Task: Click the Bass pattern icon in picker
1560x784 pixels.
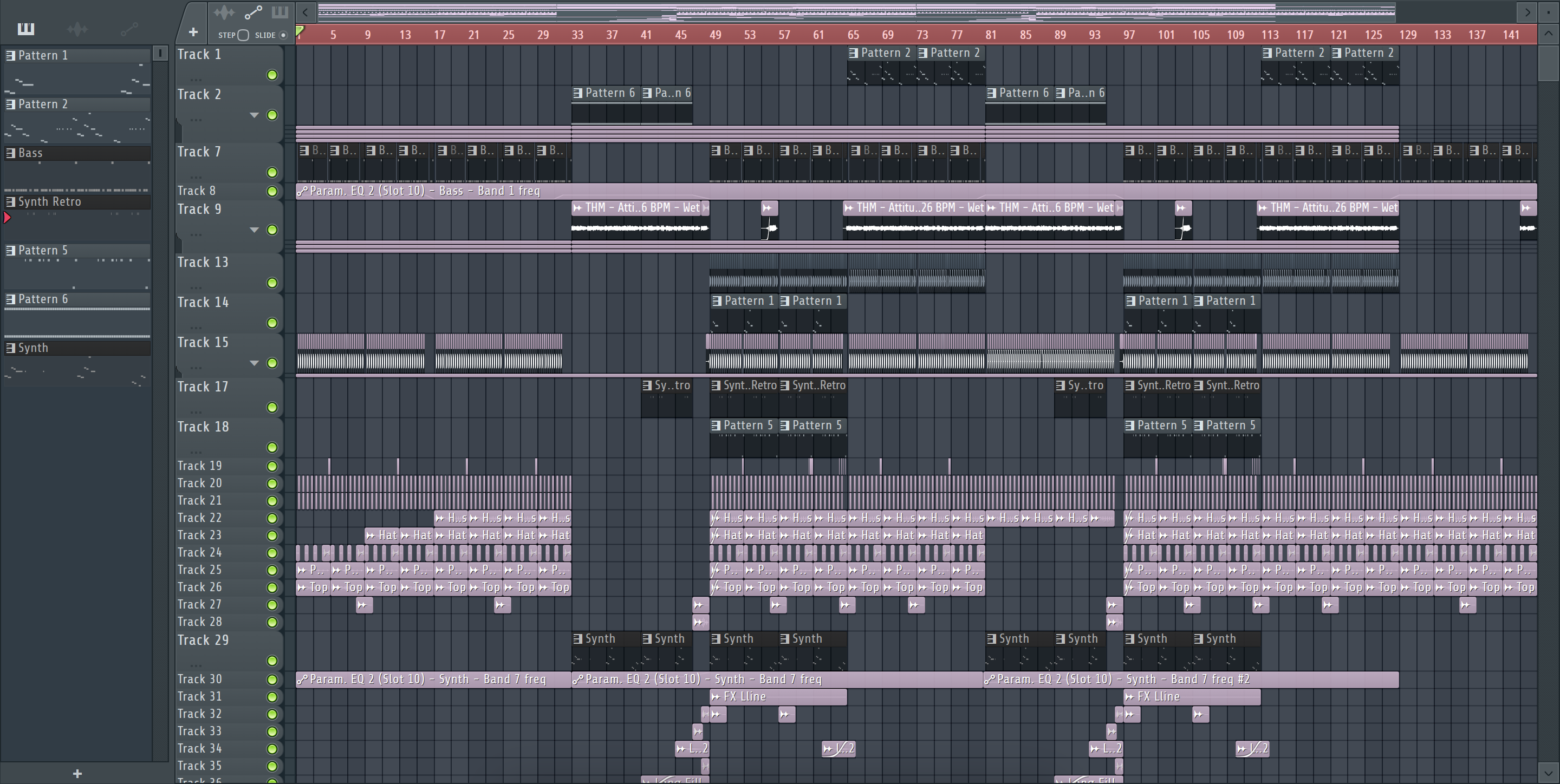Action: [x=10, y=153]
